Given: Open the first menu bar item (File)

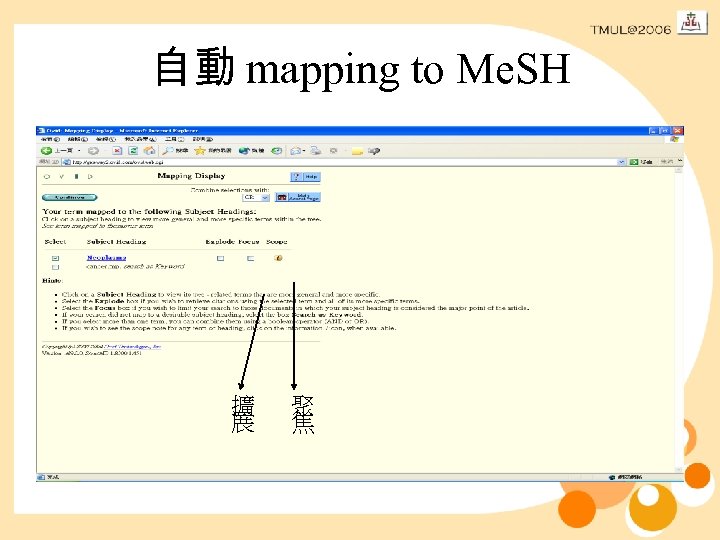Looking at the screenshot, I should click(50, 139).
